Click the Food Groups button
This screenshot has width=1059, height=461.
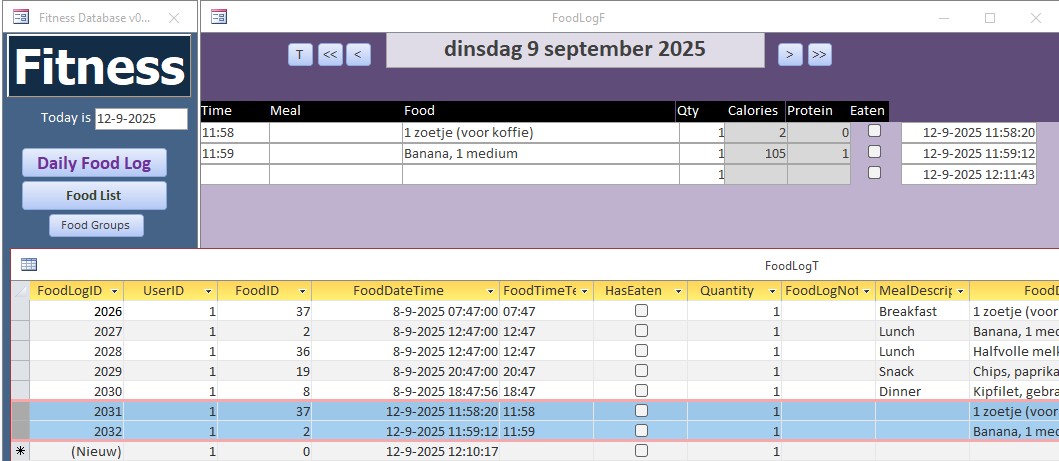click(96, 226)
